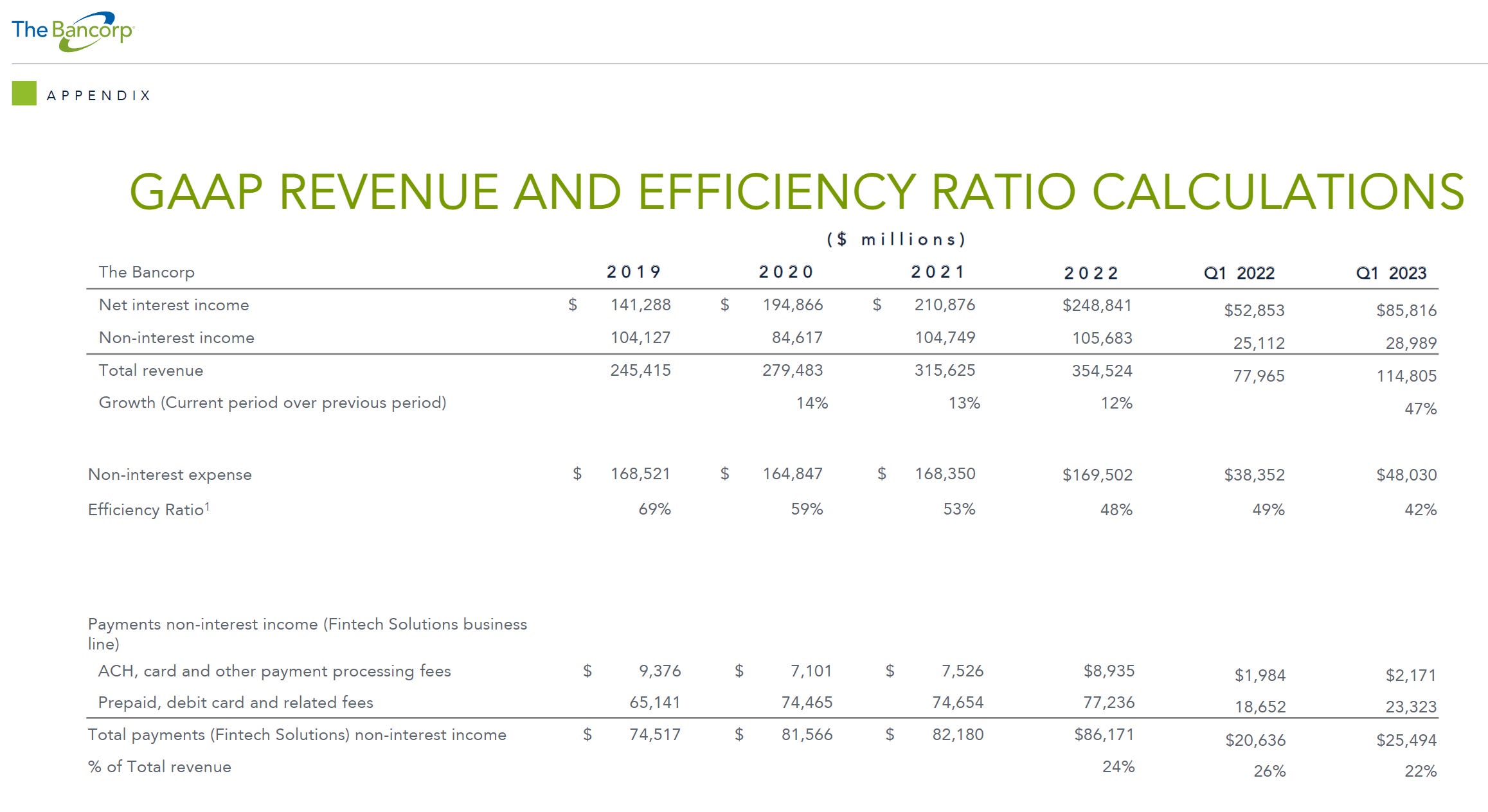Click the Q1 2023 efficiency ratio 42%
Viewport: 1488px width, 812px height.
pos(1421,509)
